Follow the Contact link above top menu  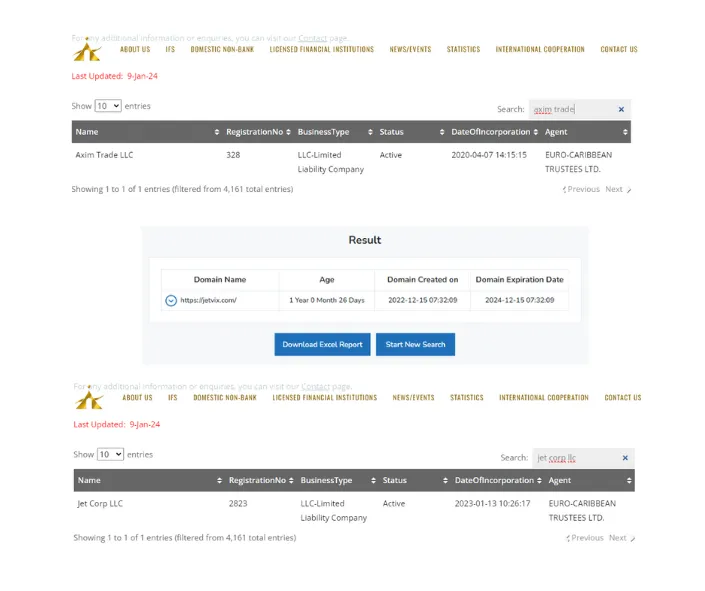tap(312, 38)
